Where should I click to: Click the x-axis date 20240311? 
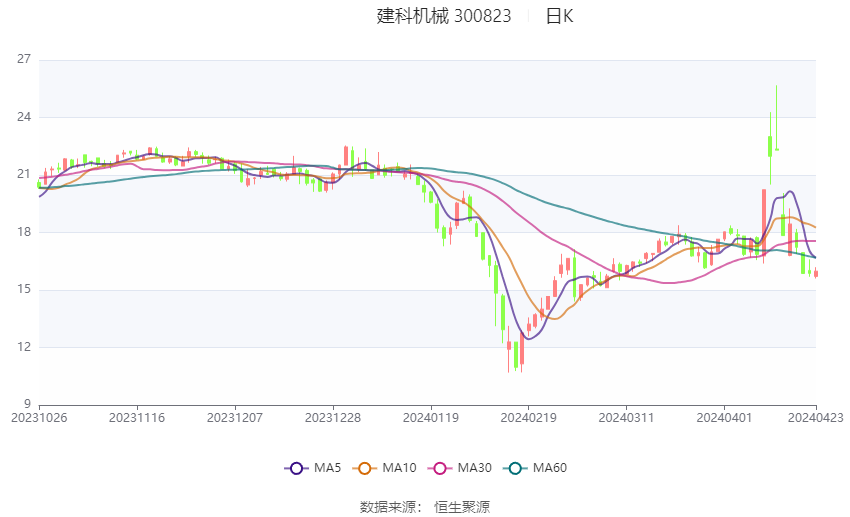coord(626,418)
